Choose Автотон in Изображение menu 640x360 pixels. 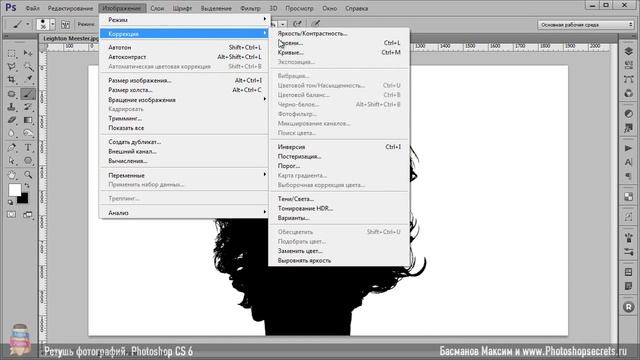click(184, 47)
